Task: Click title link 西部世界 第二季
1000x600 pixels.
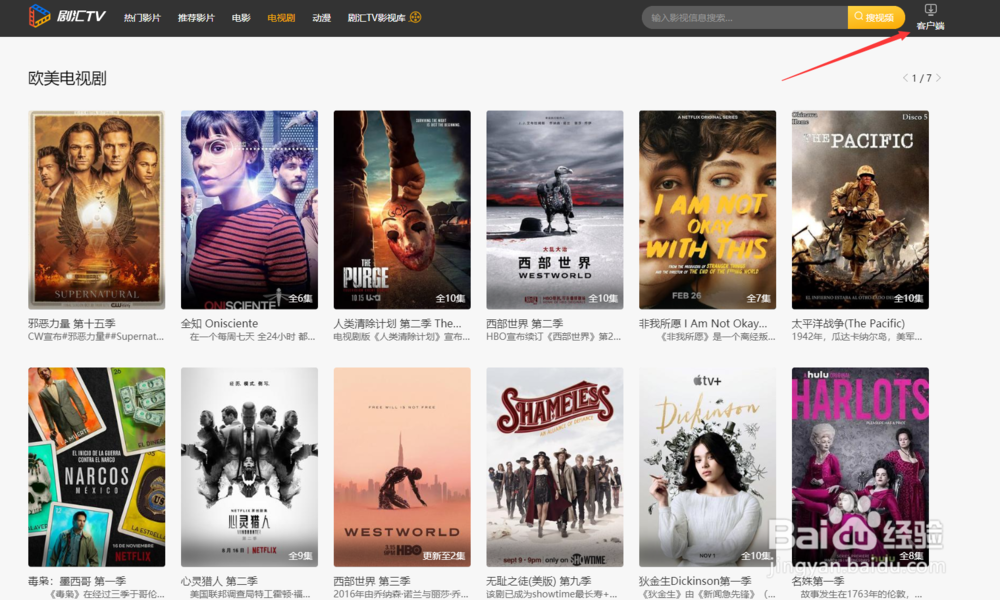Action: pos(524,323)
